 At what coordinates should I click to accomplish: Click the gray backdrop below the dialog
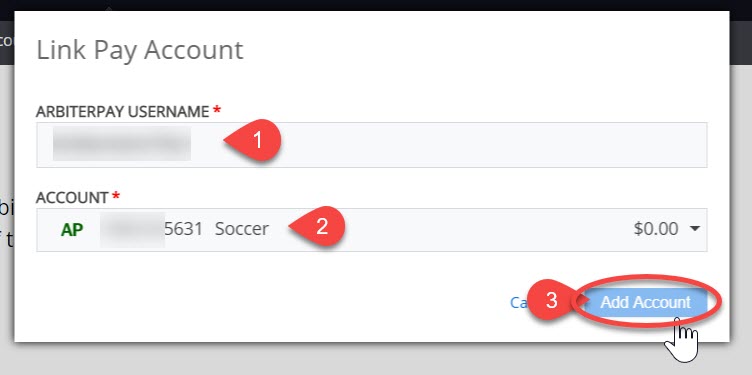pyautogui.click(x=376, y=360)
